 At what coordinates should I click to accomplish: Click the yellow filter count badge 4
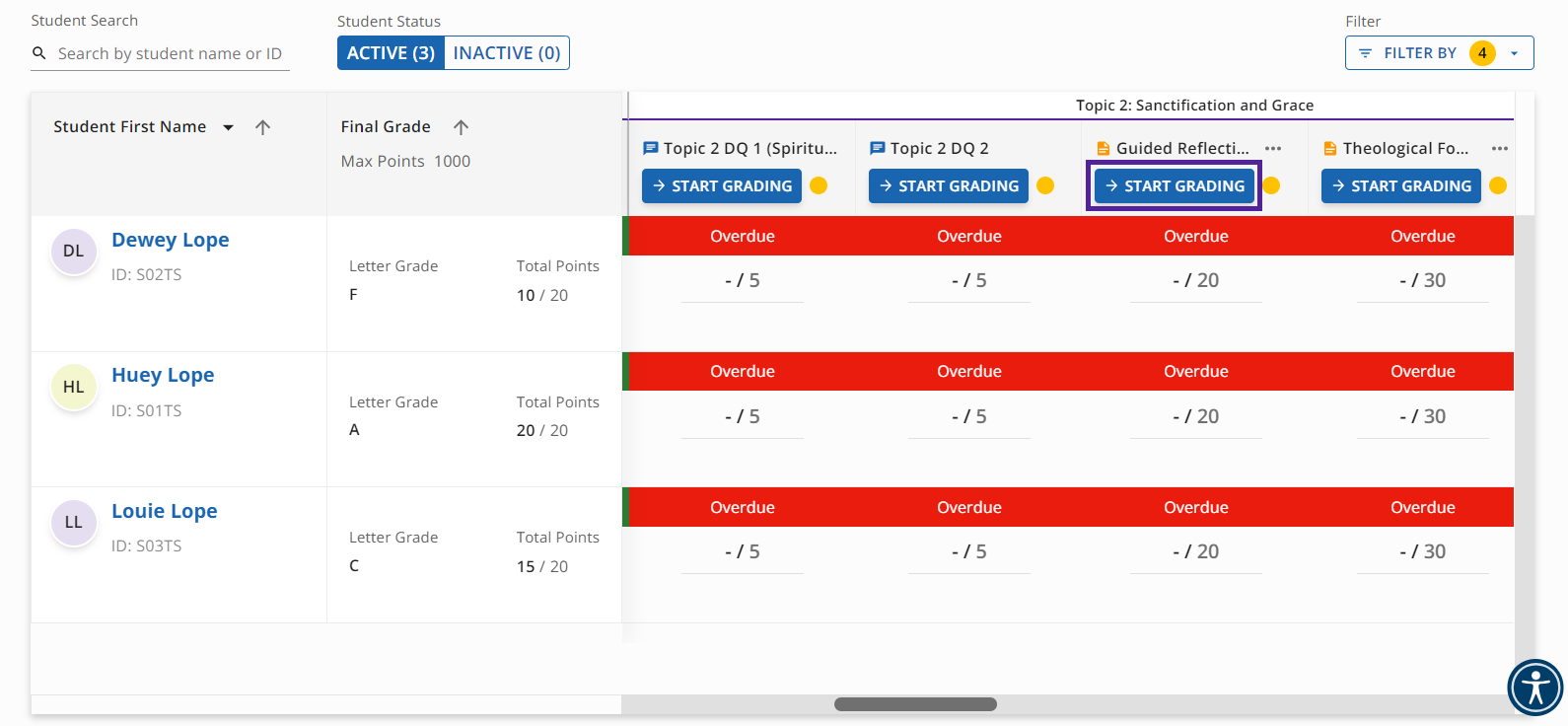[1482, 53]
